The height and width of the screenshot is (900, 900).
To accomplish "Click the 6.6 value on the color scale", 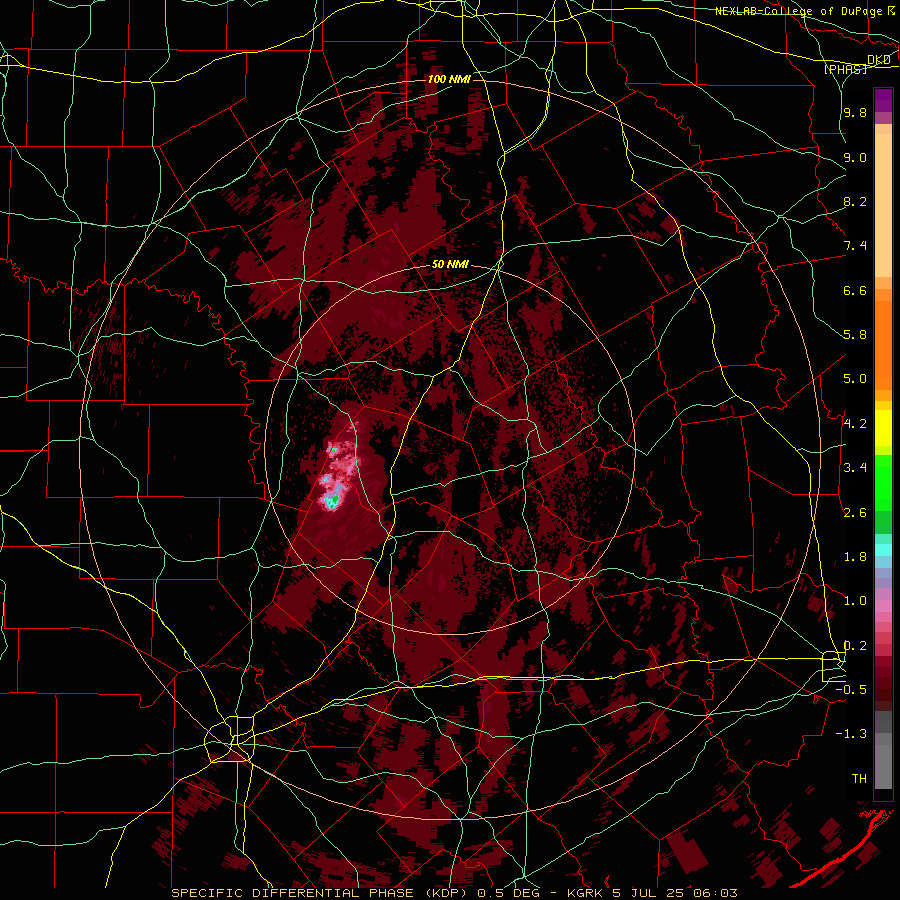I will click(x=855, y=290).
